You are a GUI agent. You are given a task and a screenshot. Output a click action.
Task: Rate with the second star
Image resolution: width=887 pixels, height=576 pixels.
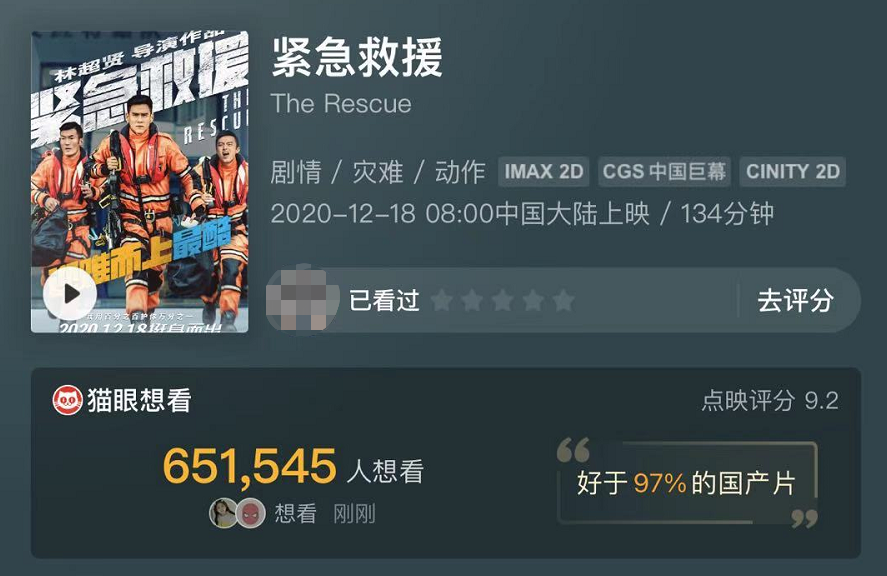[472, 300]
